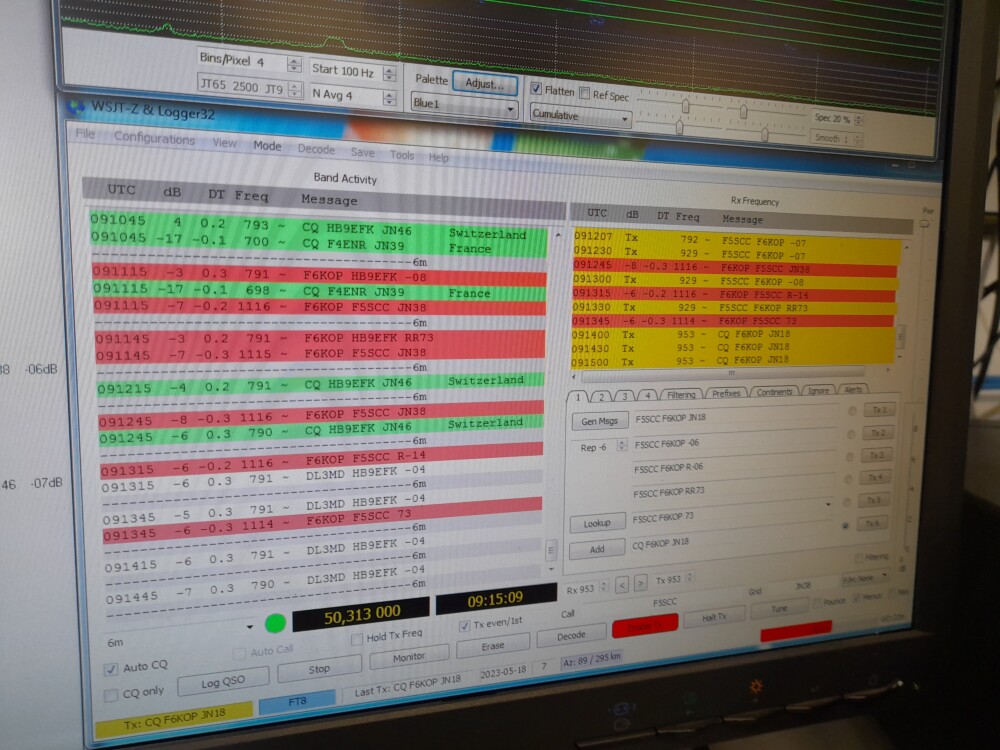Click the Log QSO button
This screenshot has height=750, width=1000.
coord(223,682)
